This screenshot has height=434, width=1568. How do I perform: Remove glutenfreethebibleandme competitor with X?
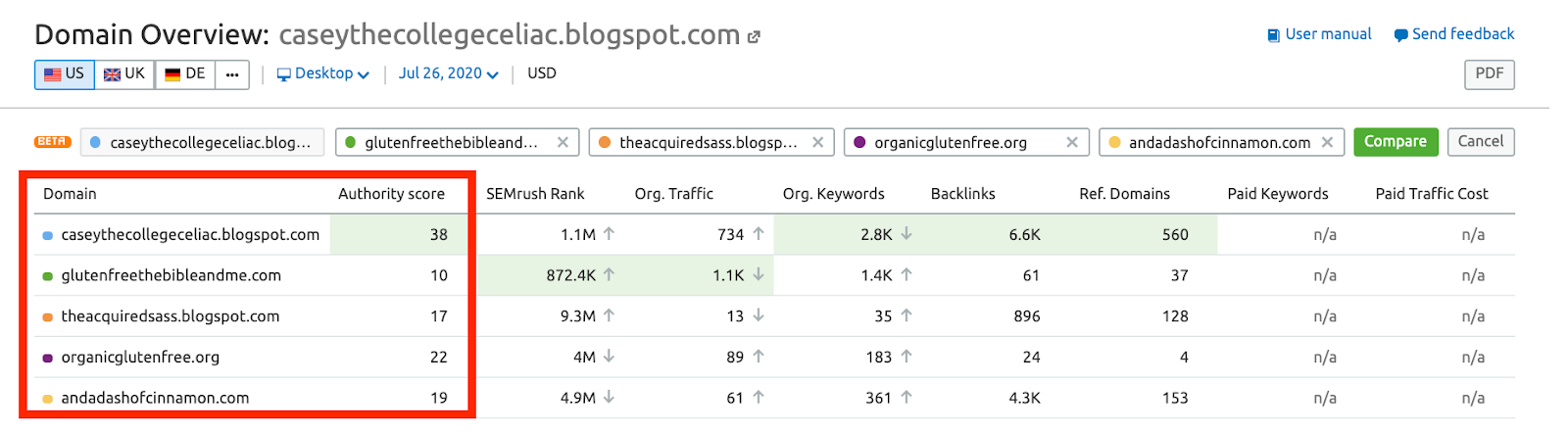point(563,142)
